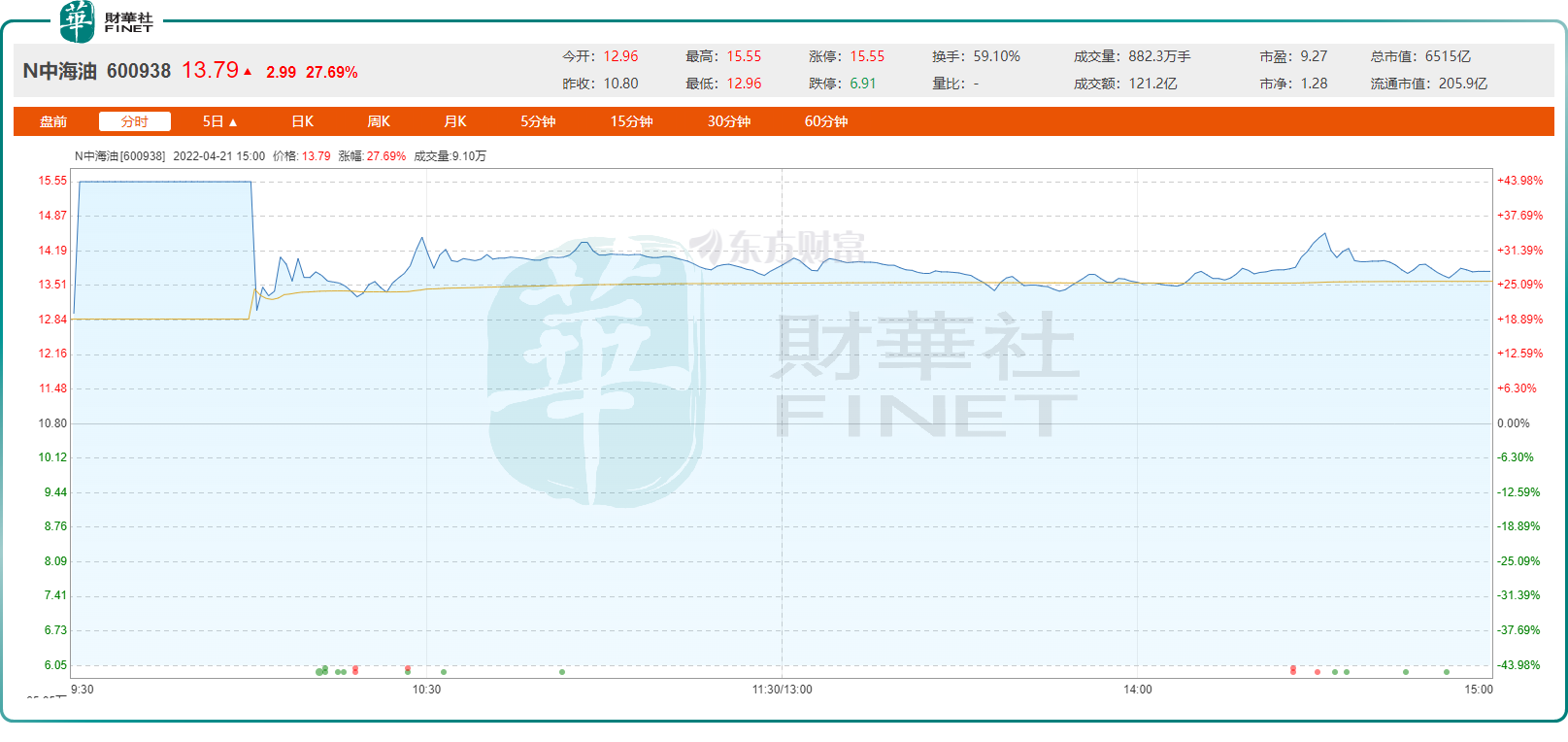Click the stock name N中海油
Viewport: 1568px width, 742px height.
[x=60, y=71]
